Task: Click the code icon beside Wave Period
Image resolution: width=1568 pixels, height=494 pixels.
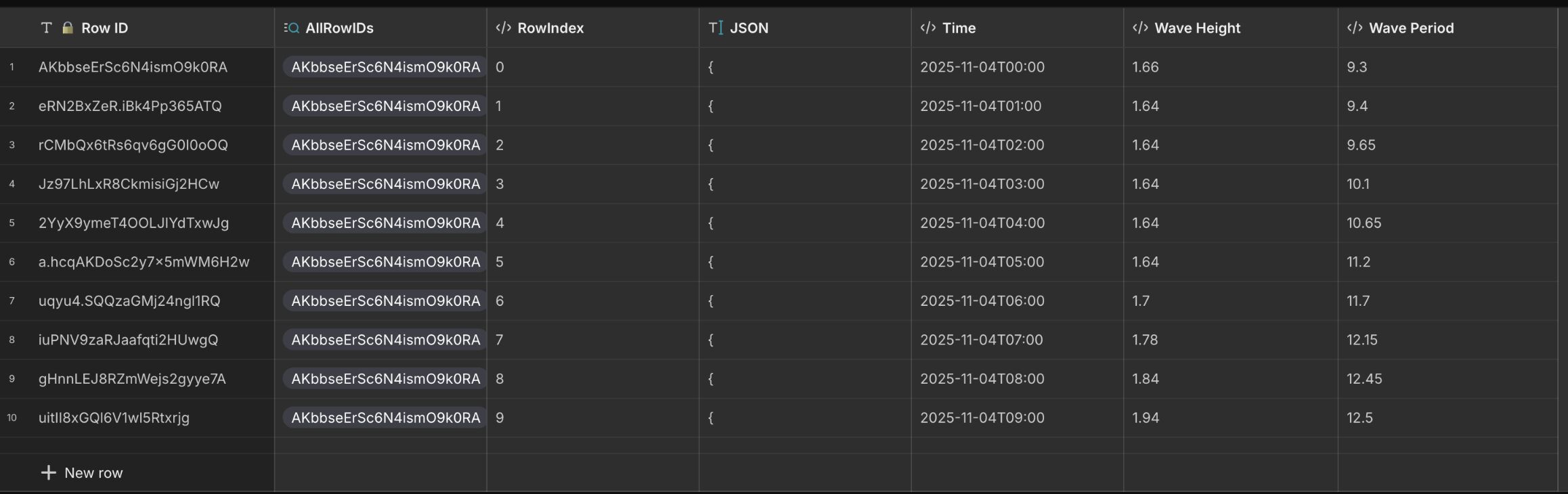Action: tap(1355, 28)
